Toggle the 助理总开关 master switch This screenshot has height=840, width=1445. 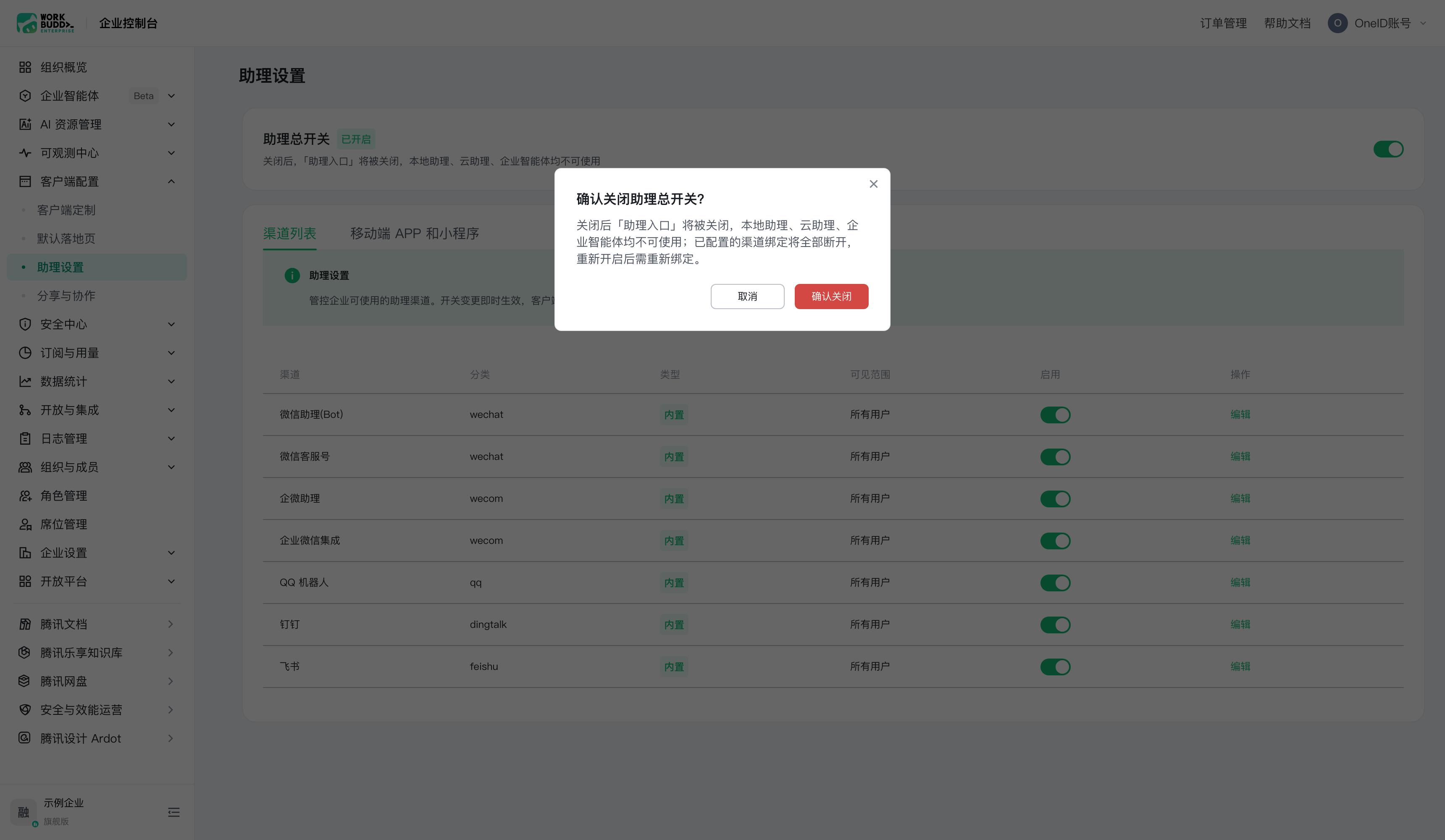(1388, 149)
